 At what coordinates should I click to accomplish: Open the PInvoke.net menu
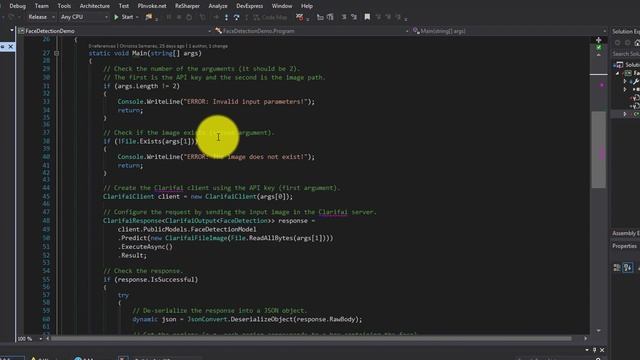pyautogui.click(x=152, y=6)
